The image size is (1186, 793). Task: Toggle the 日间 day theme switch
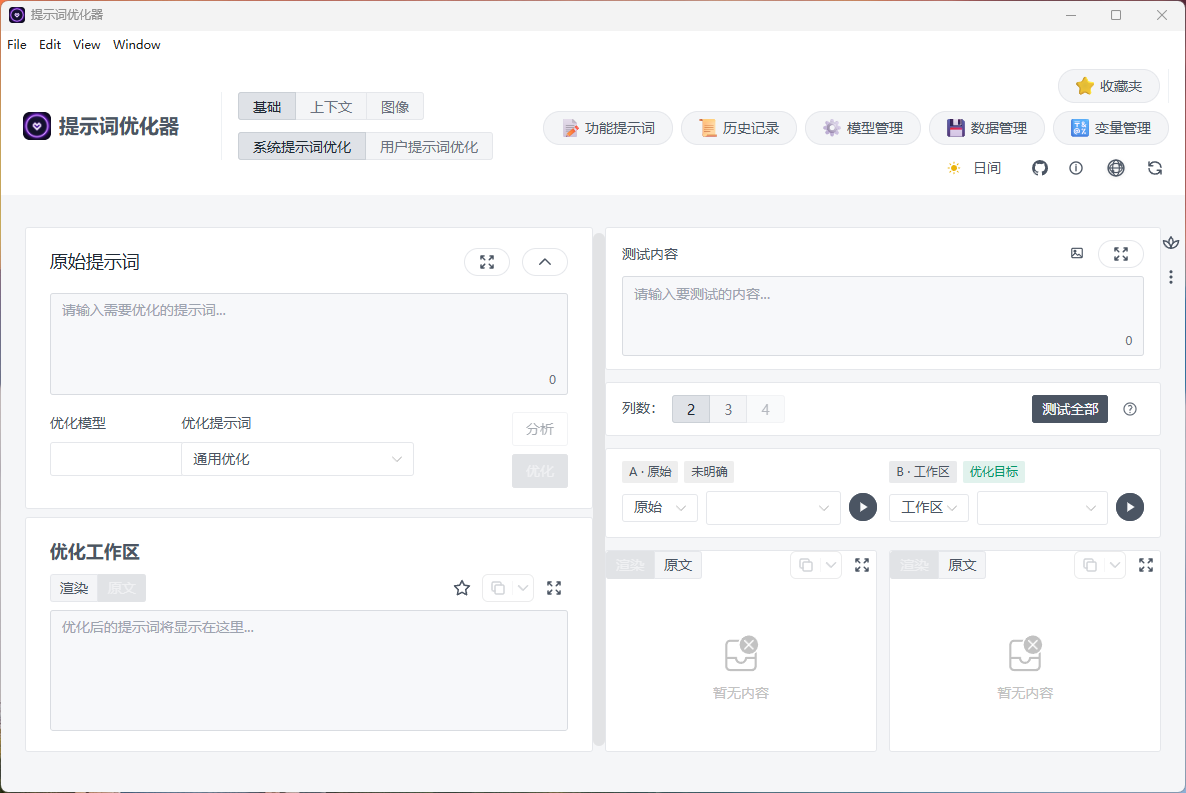point(974,168)
